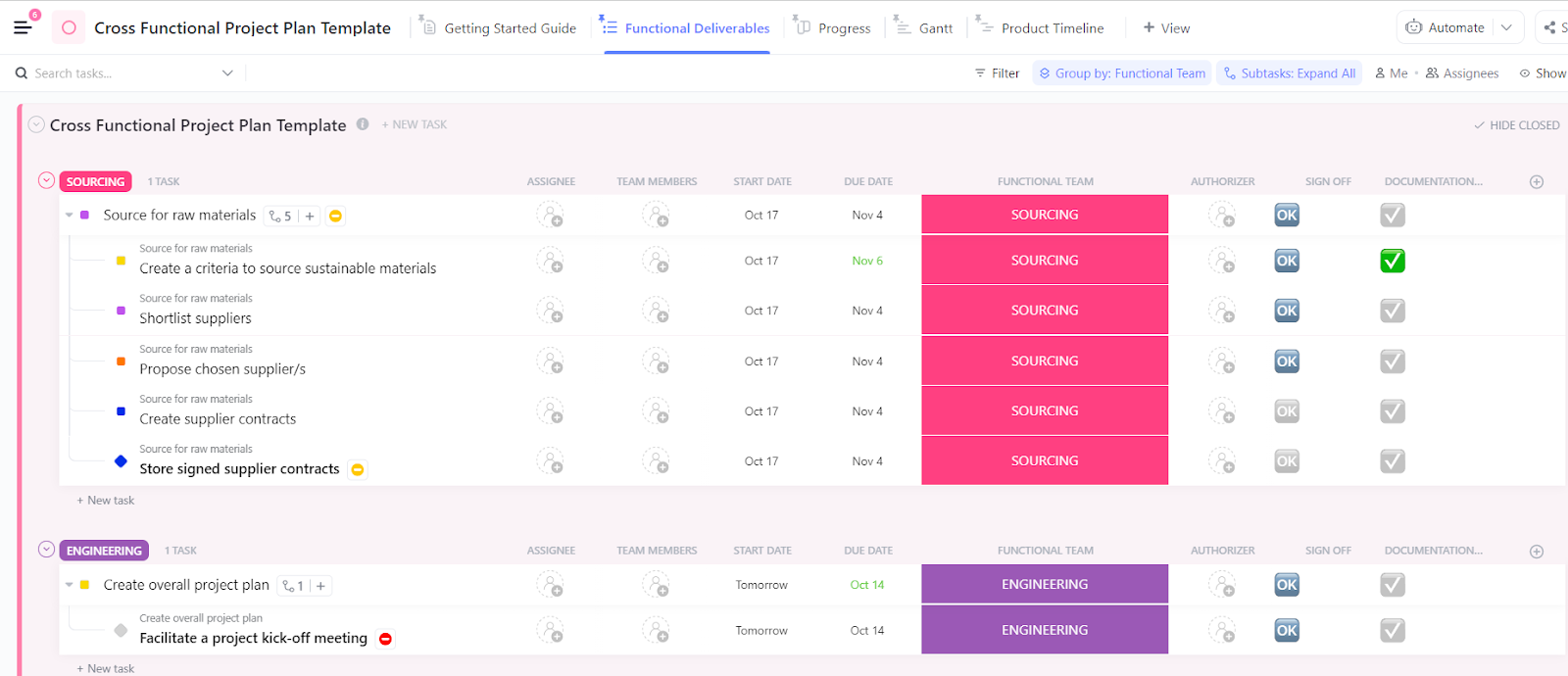This screenshot has height=676, width=1568.
Task: Click the add column plus icon in Sourcing header
Action: pos(1536,182)
